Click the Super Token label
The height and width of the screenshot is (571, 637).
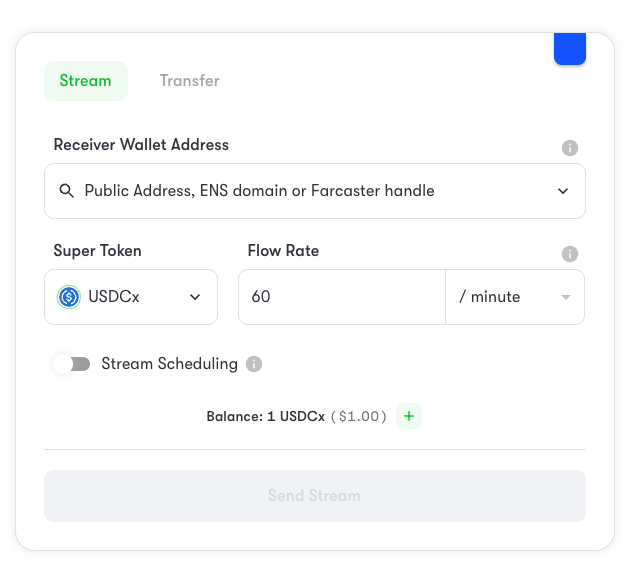(98, 250)
